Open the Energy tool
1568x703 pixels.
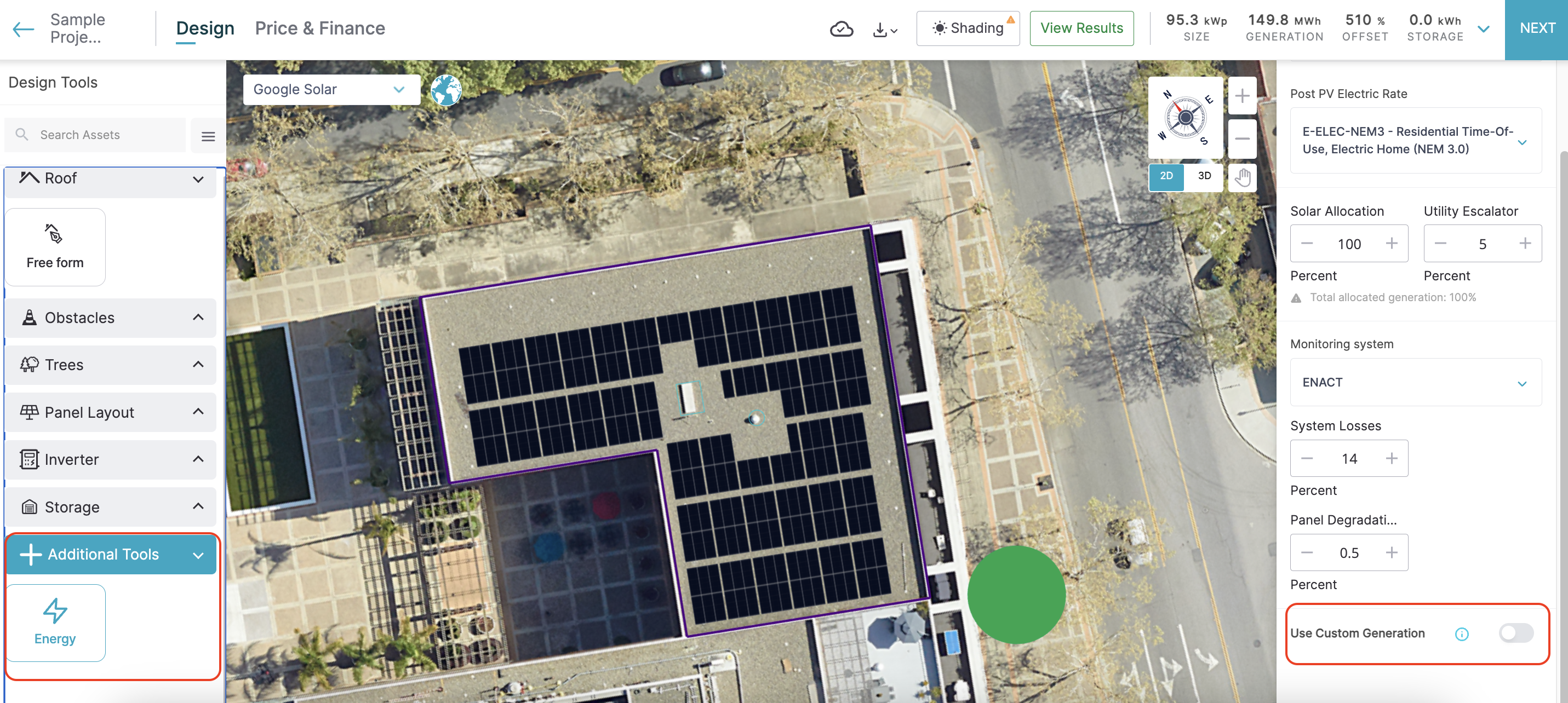(55, 623)
